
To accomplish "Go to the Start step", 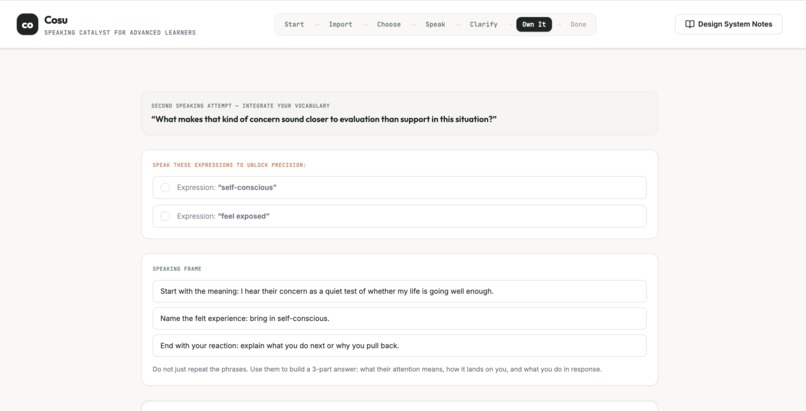I will [x=294, y=24].
